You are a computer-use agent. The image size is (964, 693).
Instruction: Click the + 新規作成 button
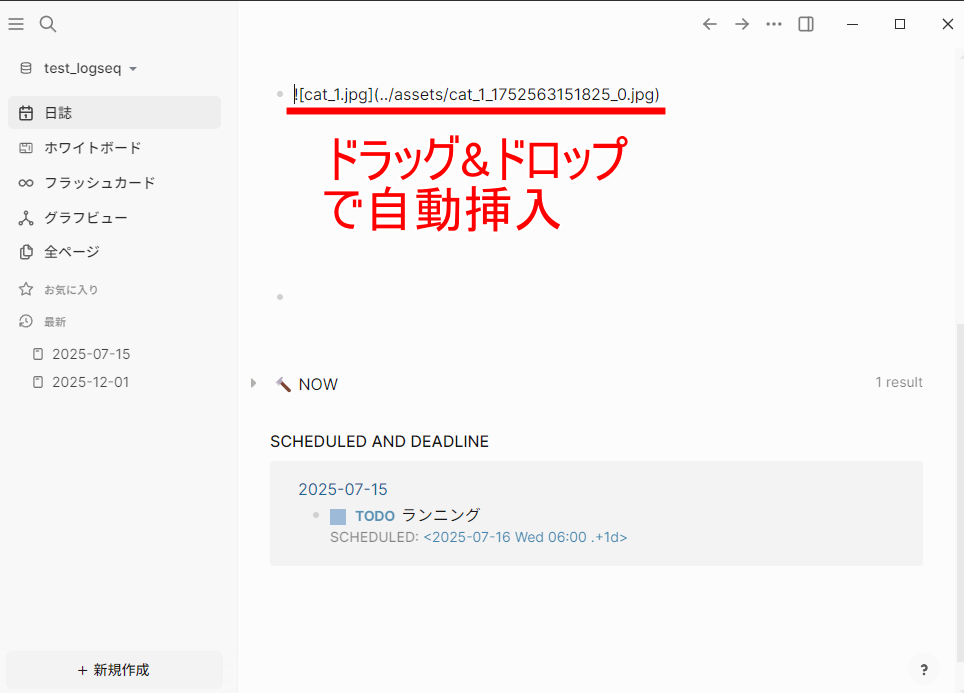[114, 670]
